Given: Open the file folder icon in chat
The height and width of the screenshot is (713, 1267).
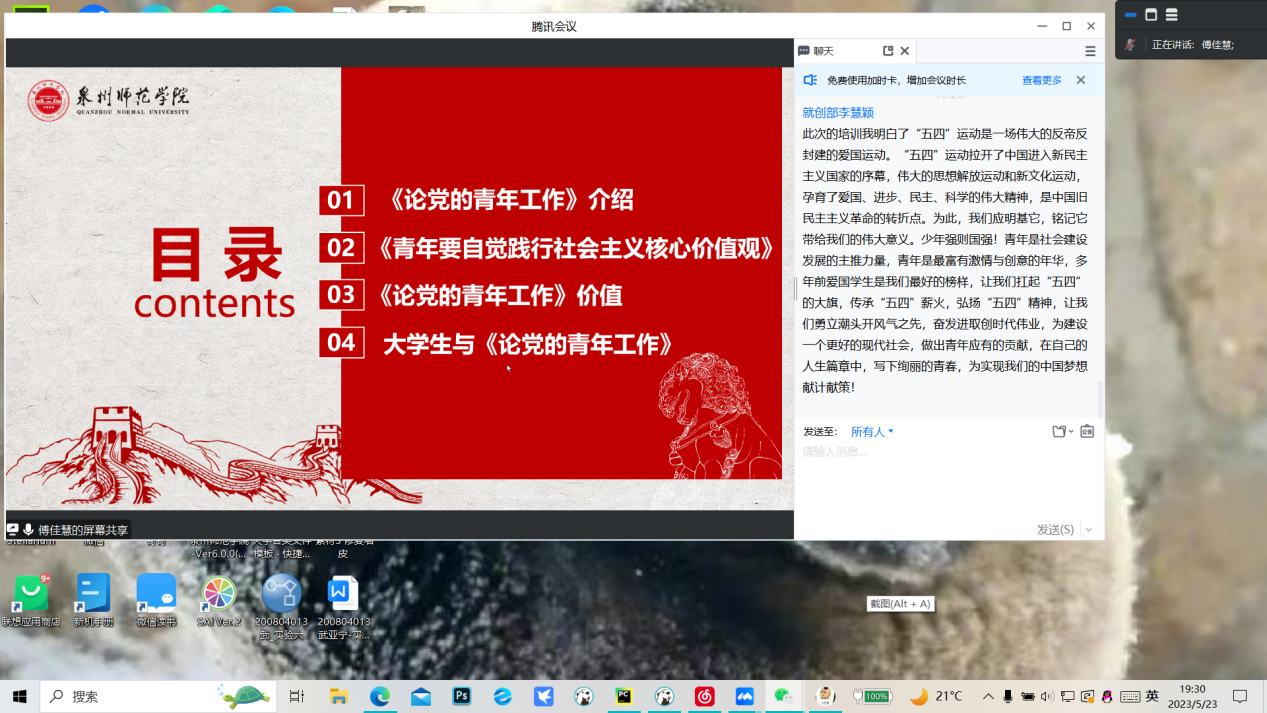Looking at the screenshot, I should point(1060,431).
